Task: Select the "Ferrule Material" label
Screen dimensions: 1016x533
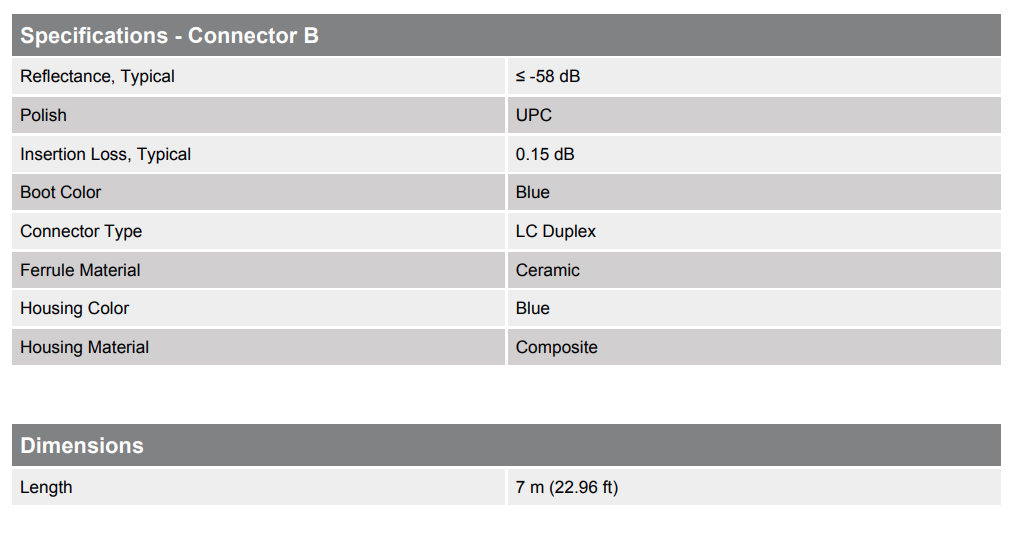Action: (80, 270)
